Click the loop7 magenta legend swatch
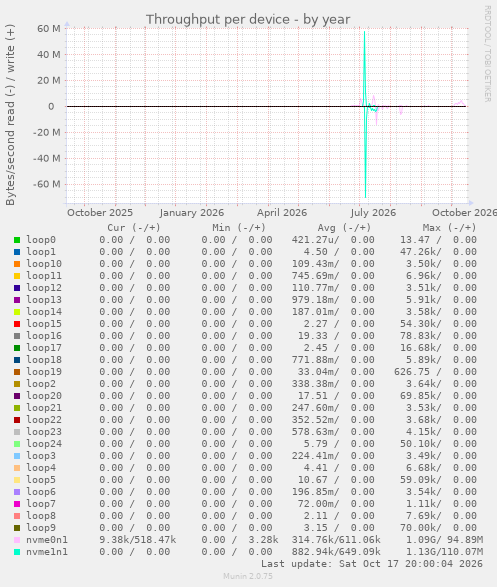The width and height of the screenshot is (497, 587). 17,504
